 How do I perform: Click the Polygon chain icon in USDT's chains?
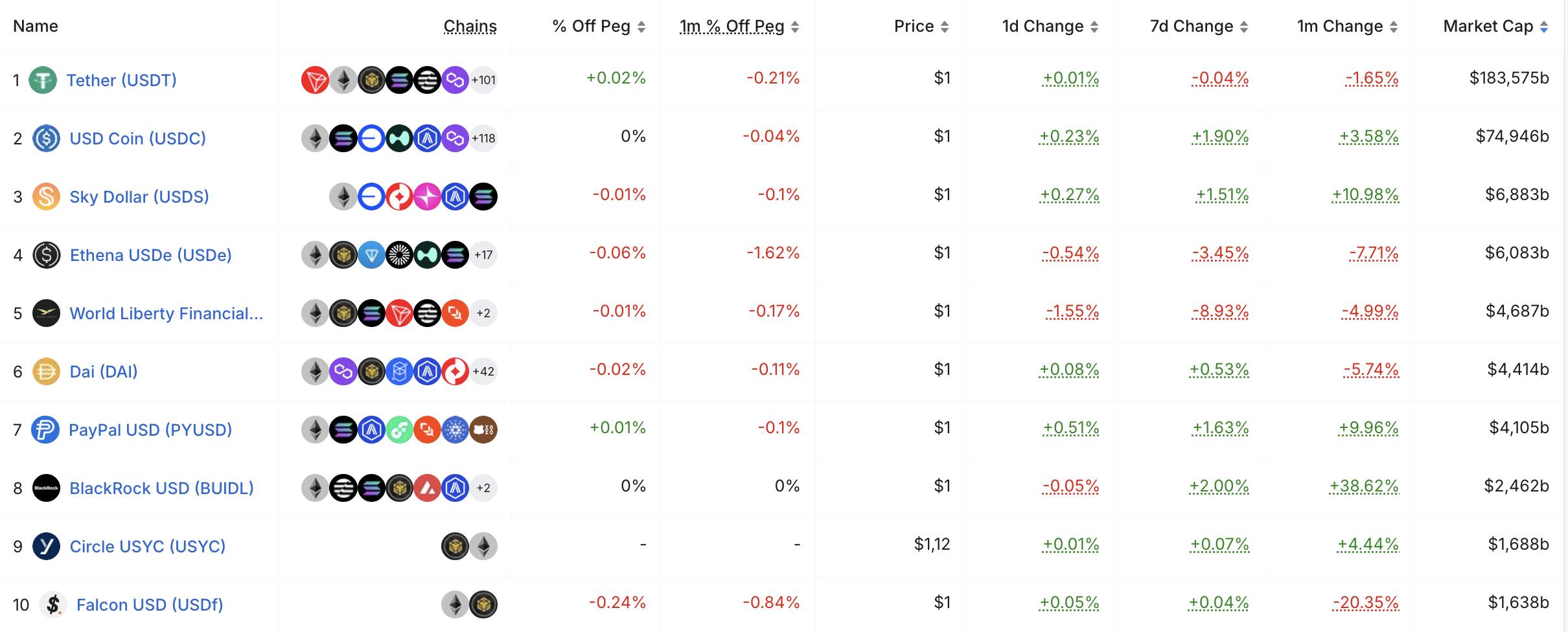pos(455,80)
